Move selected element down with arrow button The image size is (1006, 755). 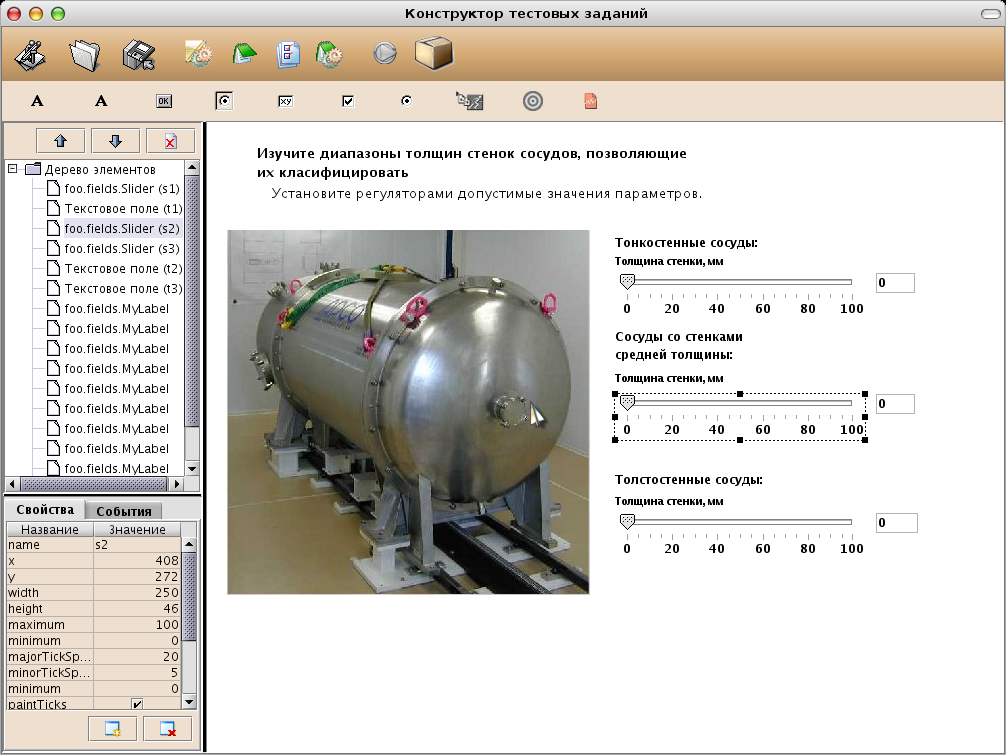[x=115, y=140]
